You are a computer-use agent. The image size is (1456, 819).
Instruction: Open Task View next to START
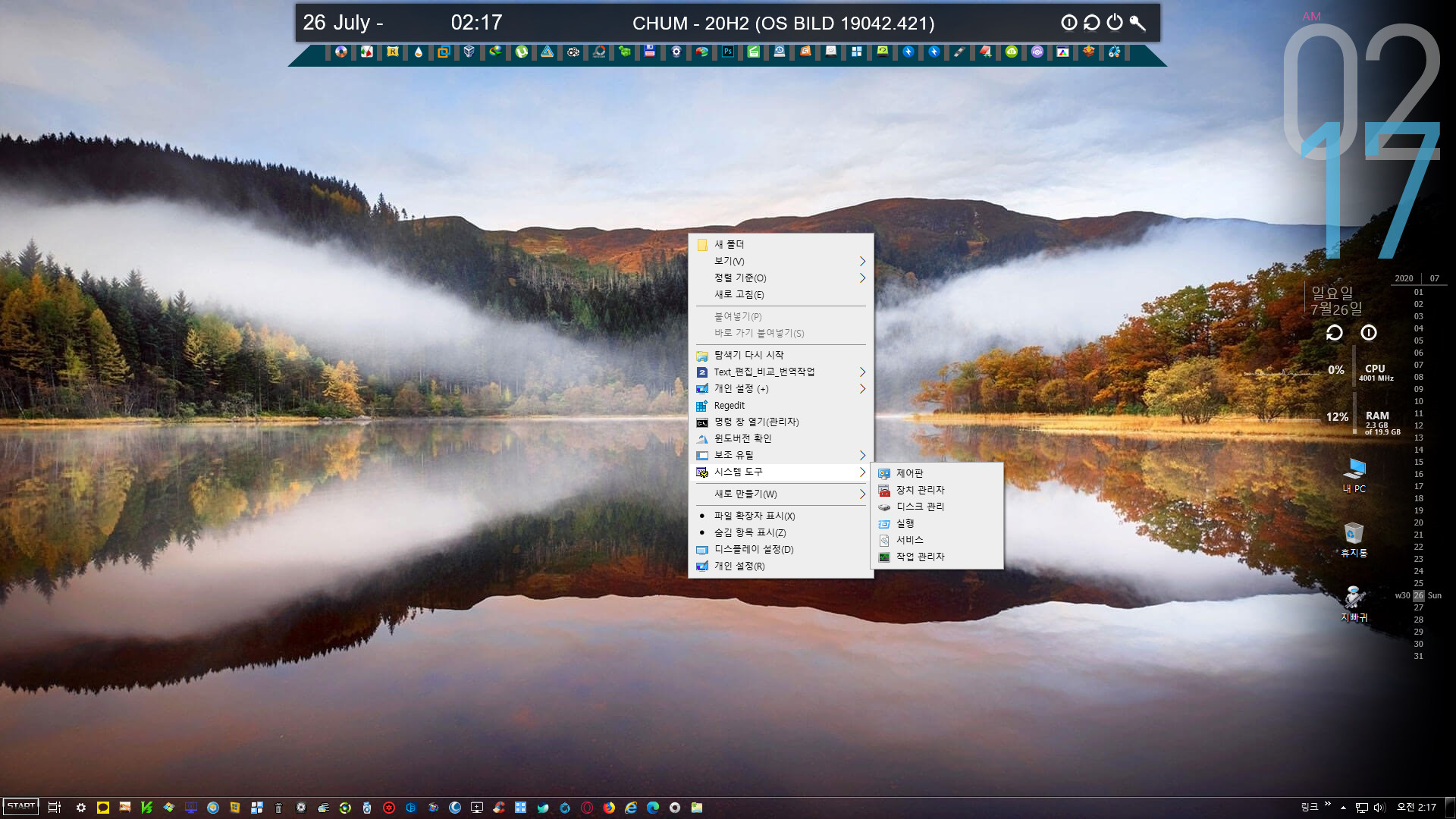pos(54,808)
